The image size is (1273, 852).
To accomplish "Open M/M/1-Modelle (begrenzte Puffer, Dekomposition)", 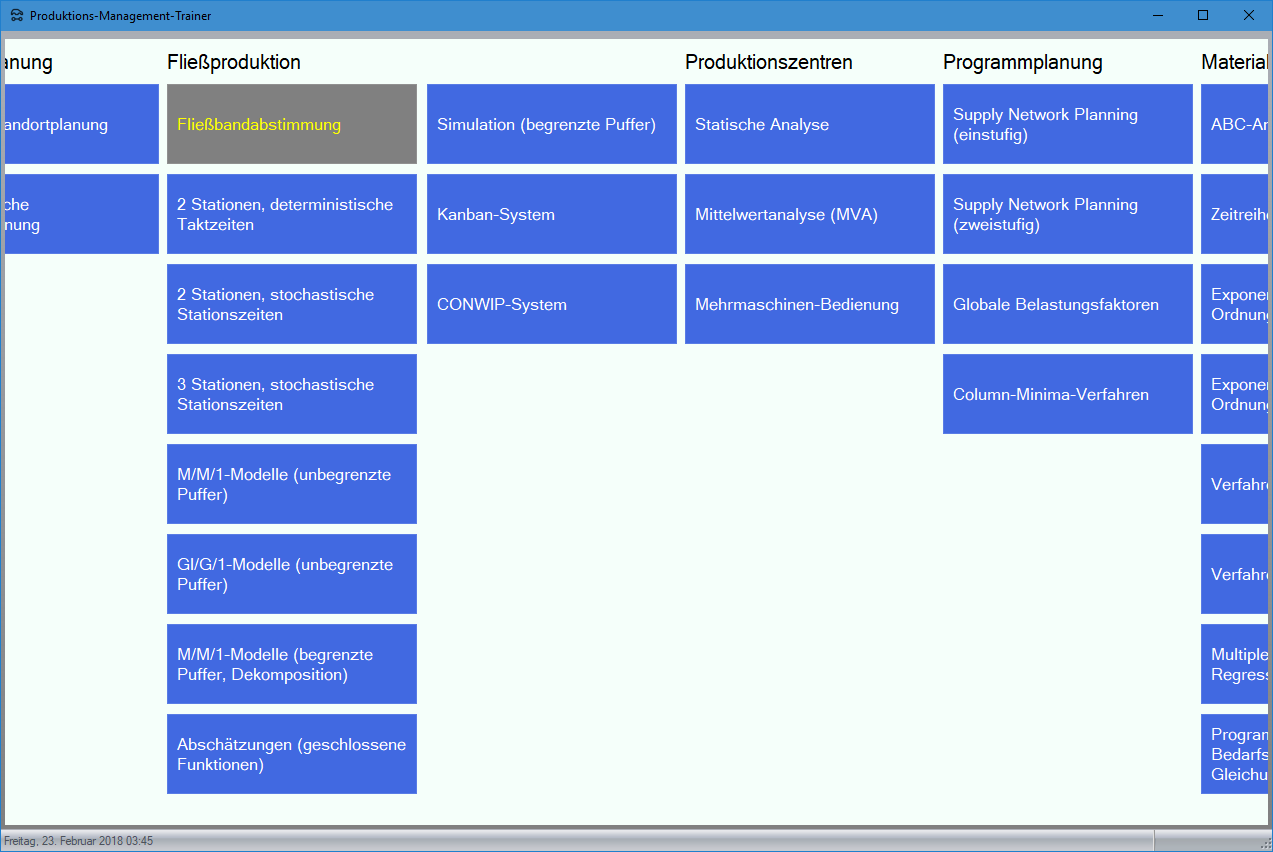I will pyautogui.click(x=291, y=664).
